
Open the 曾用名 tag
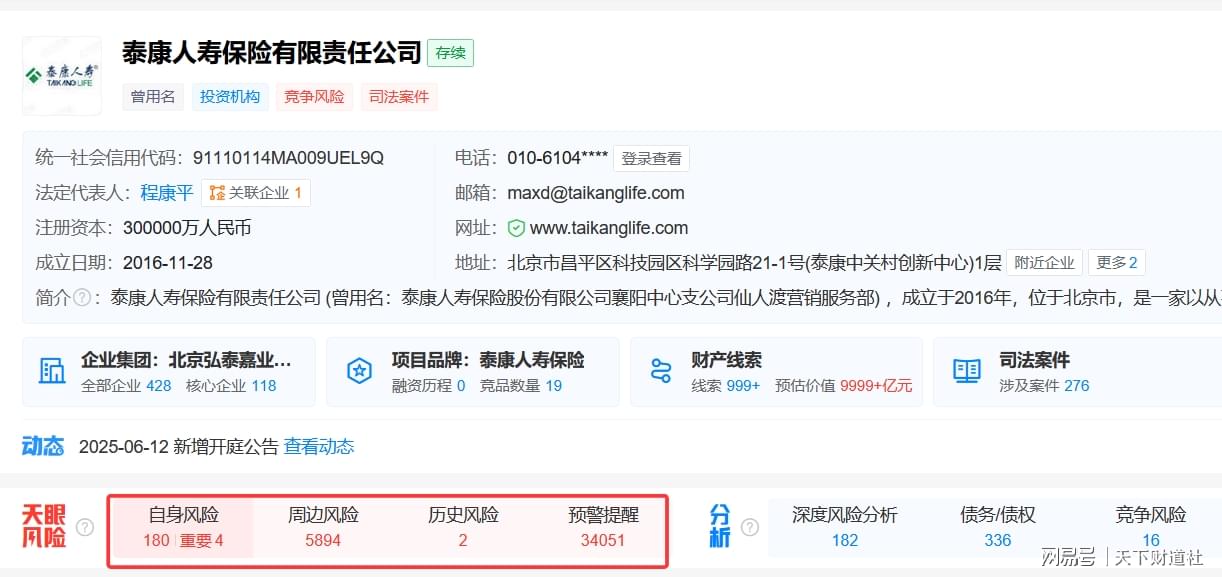click(x=153, y=97)
